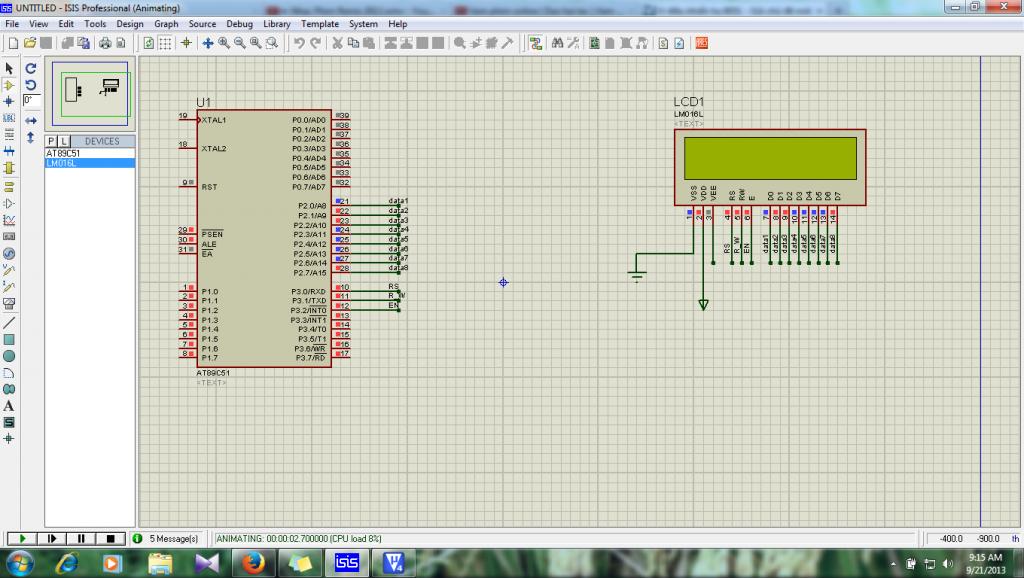Screen dimensions: 1024x578
Task: Open the Print icon in toolbar
Action: [x=104, y=43]
